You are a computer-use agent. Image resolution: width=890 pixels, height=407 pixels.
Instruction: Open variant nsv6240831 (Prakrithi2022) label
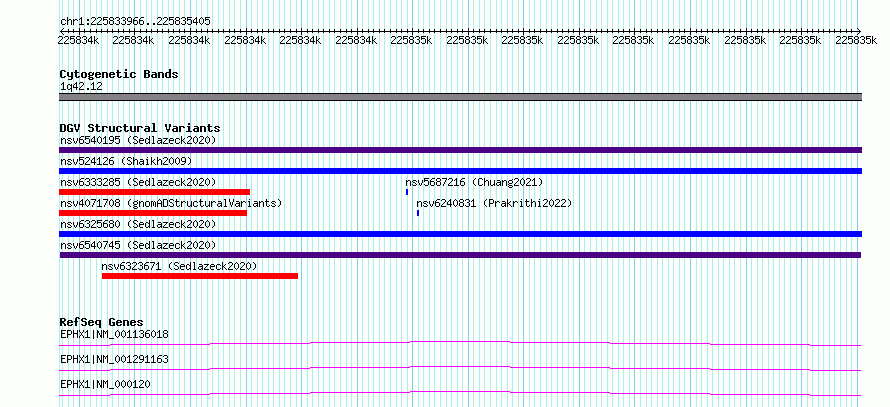point(494,203)
